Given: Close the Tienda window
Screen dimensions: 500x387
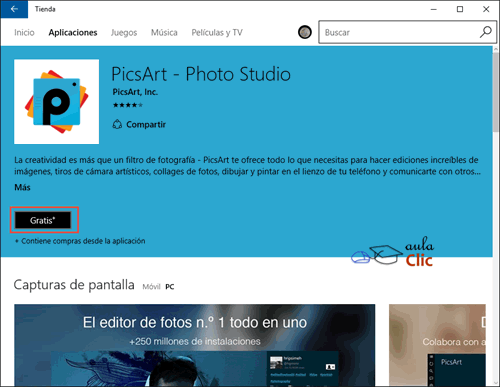Looking at the screenshot, I should (486, 9).
